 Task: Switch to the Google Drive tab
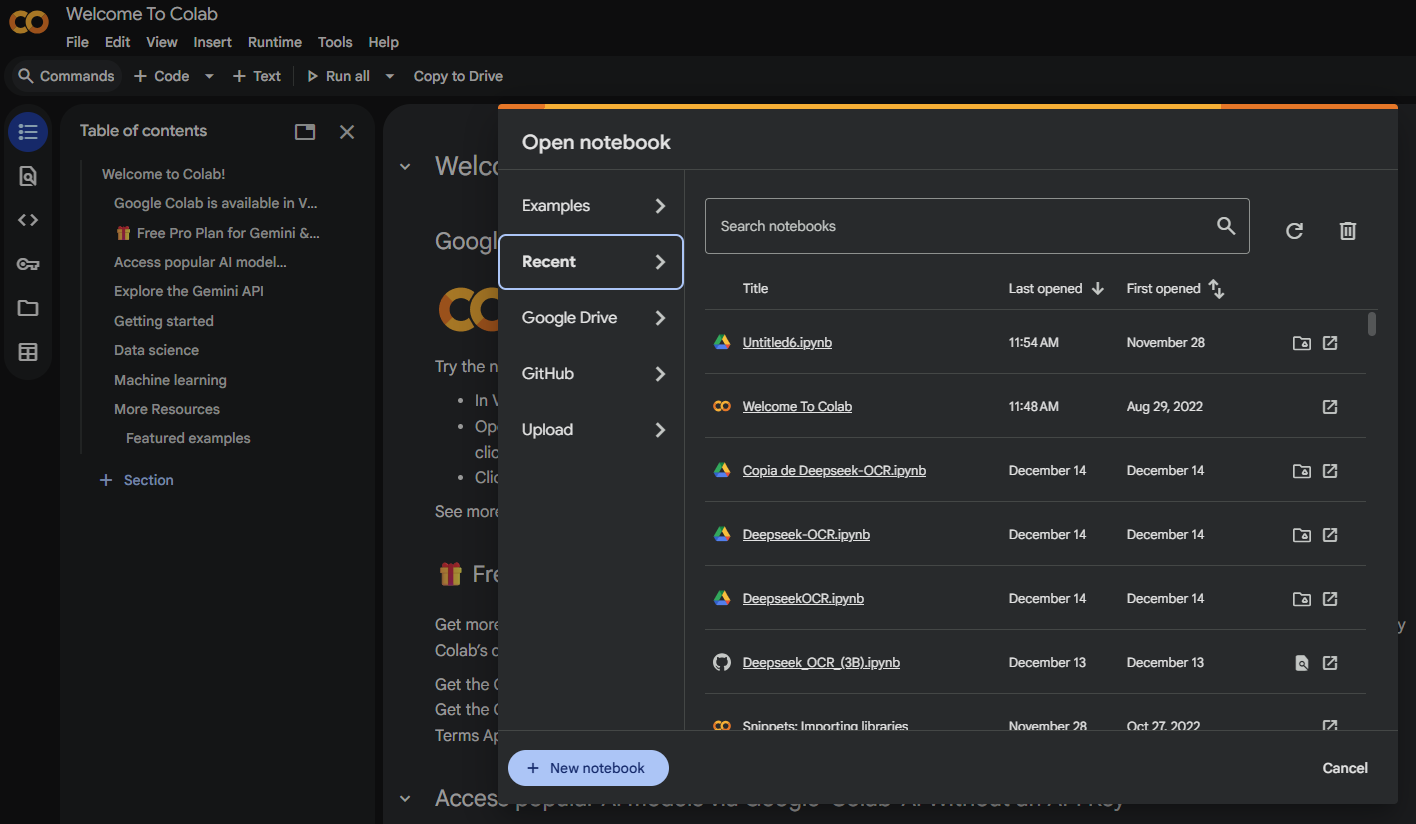click(x=590, y=318)
